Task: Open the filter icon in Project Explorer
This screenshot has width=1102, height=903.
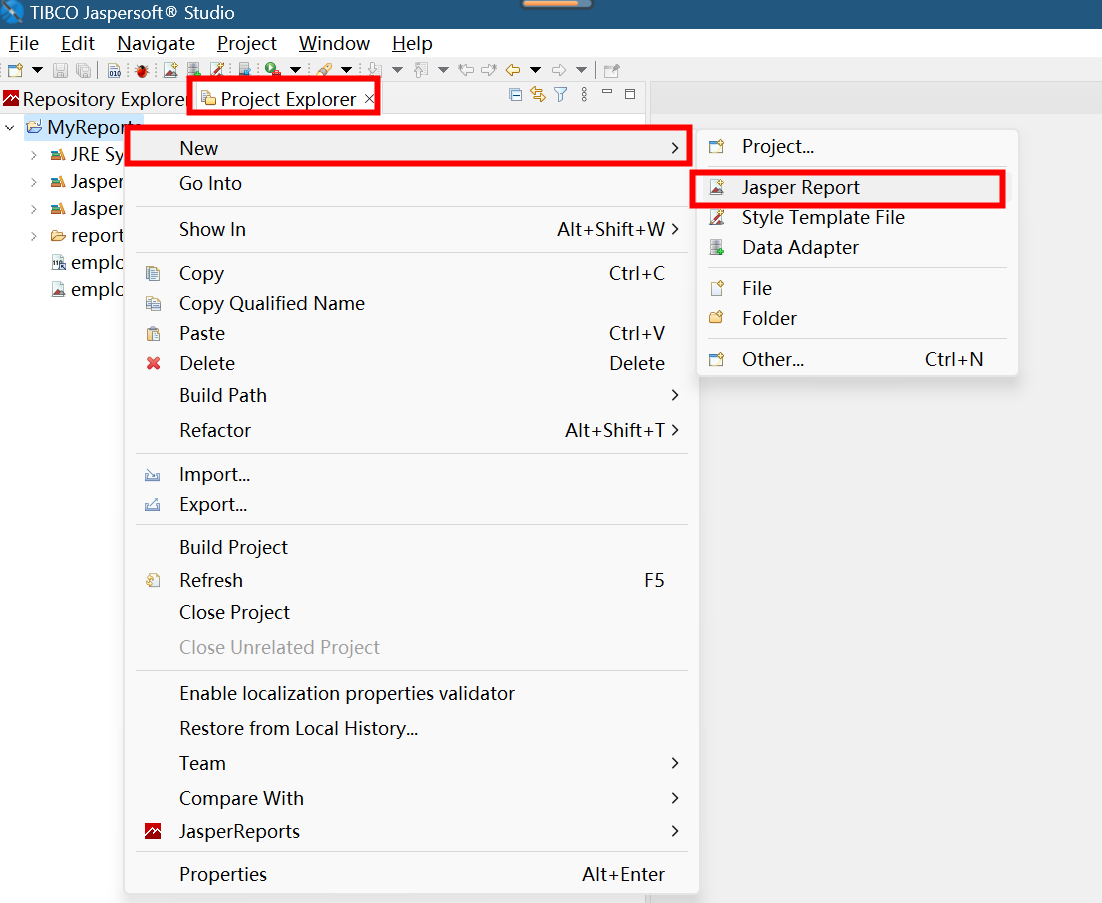Action: pos(561,95)
